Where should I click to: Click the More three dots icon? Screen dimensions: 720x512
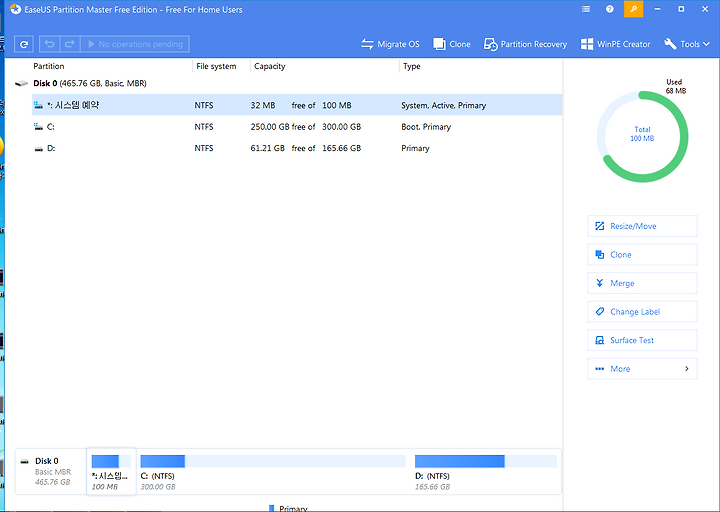point(600,369)
